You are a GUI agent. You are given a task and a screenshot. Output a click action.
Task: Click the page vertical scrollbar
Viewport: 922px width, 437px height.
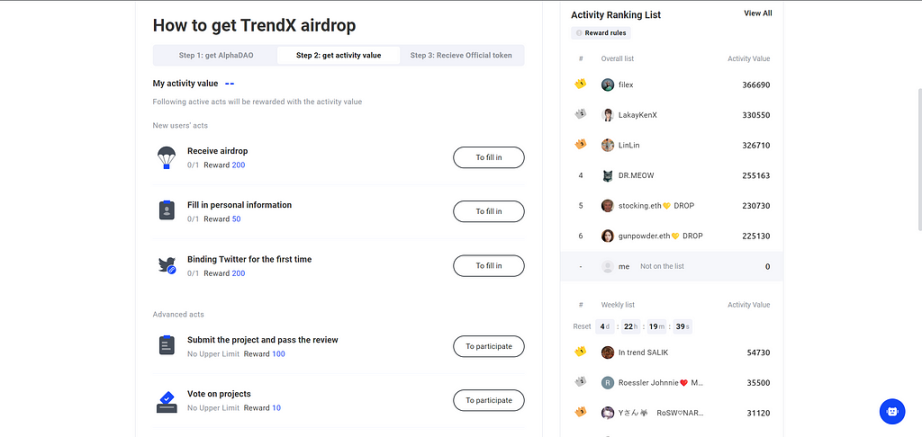tap(918, 159)
